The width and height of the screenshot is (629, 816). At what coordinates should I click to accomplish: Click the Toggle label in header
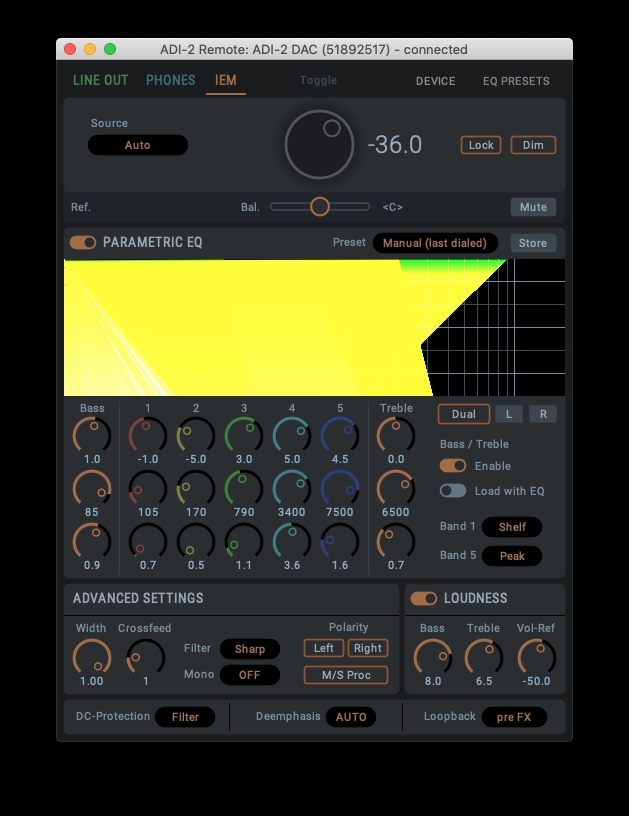[318, 80]
